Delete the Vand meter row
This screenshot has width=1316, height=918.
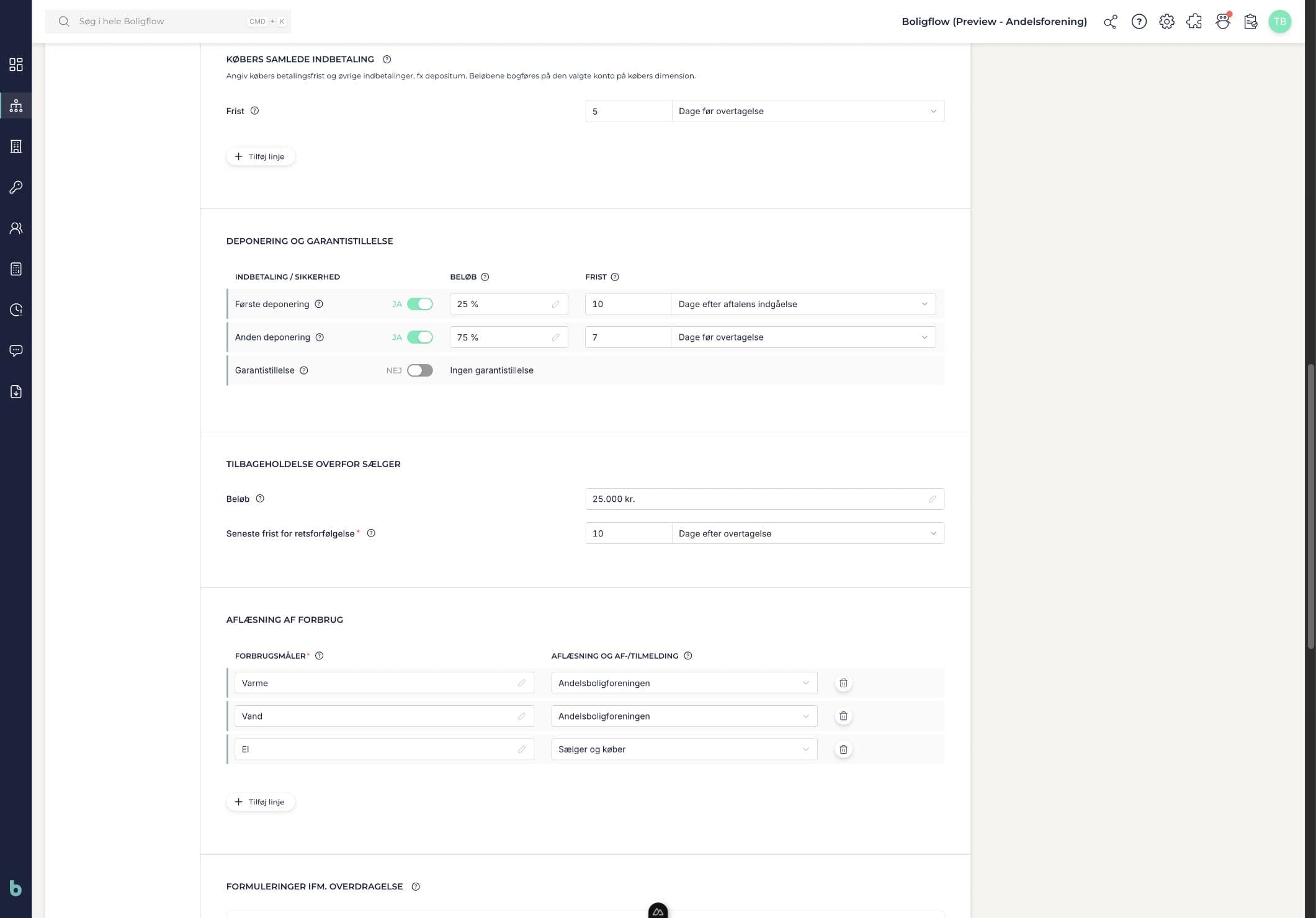[x=843, y=716]
